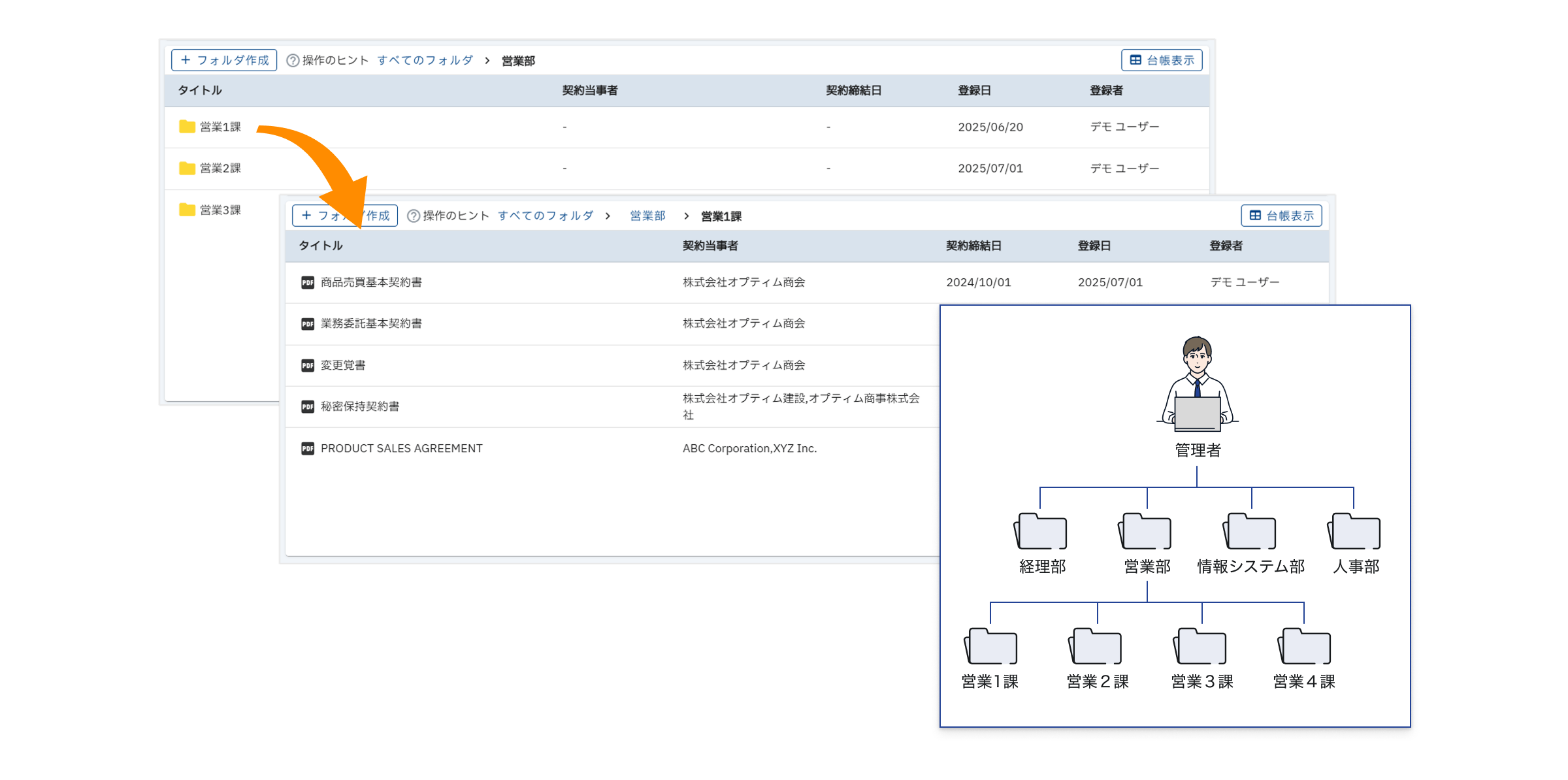
Task: Sort by 契約締結日 column header in front table
Action: click(973, 246)
